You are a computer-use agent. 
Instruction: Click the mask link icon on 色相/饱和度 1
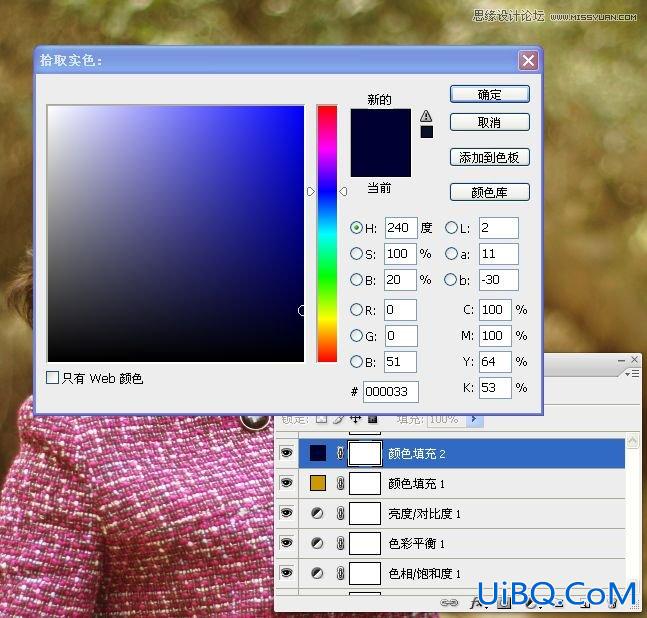(x=340, y=573)
